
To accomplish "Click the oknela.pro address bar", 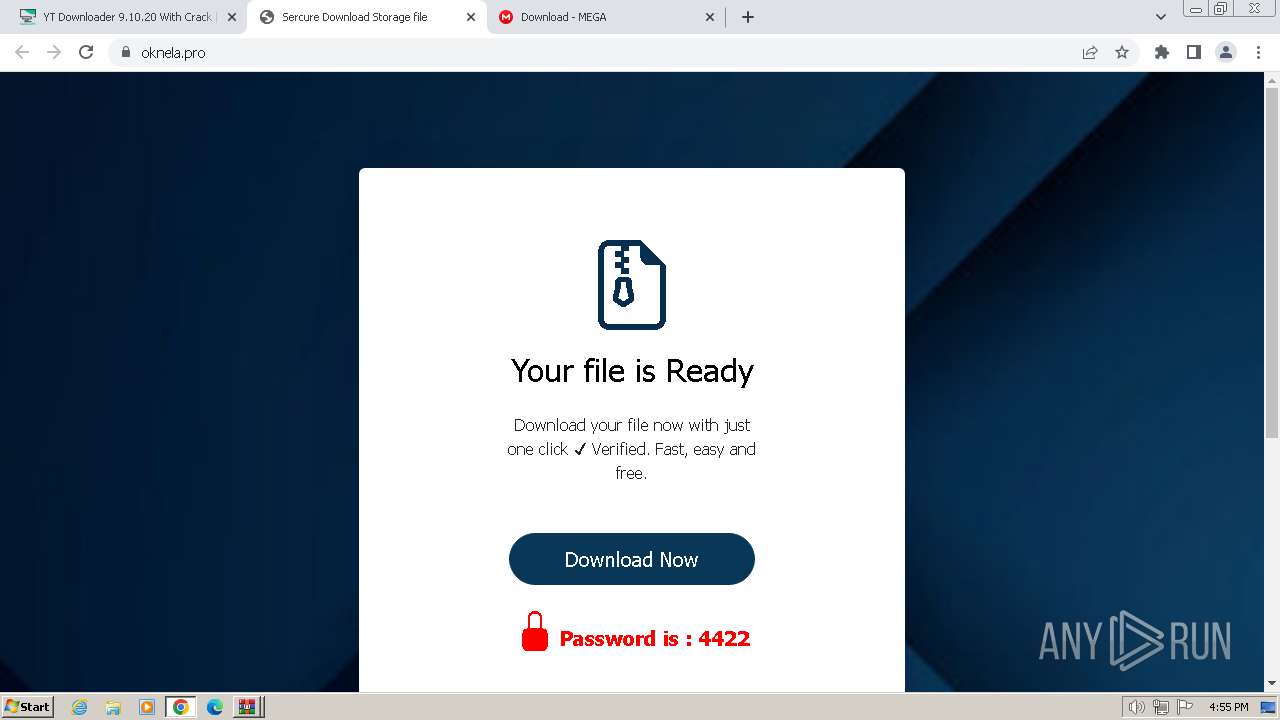I will point(600,52).
